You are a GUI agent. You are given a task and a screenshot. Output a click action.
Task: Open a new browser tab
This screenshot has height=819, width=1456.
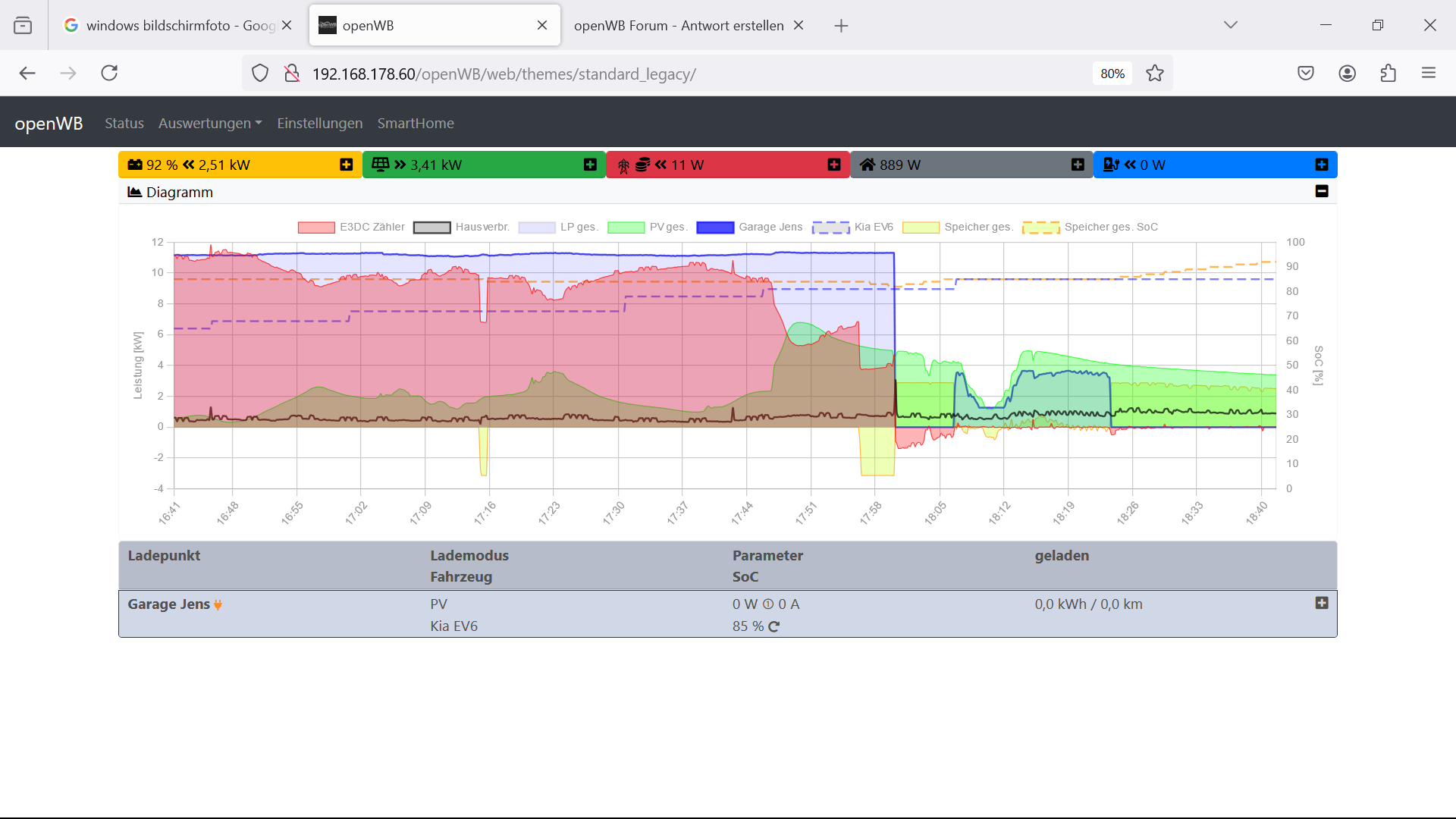tap(841, 26)
